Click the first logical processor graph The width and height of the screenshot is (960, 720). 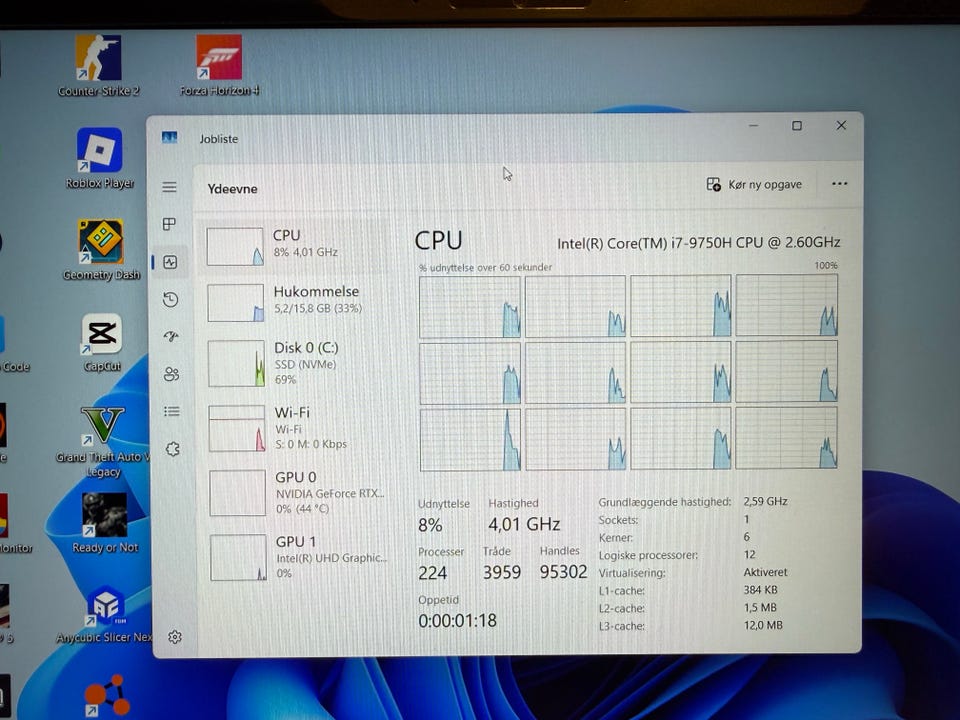[x=470, y=307]
